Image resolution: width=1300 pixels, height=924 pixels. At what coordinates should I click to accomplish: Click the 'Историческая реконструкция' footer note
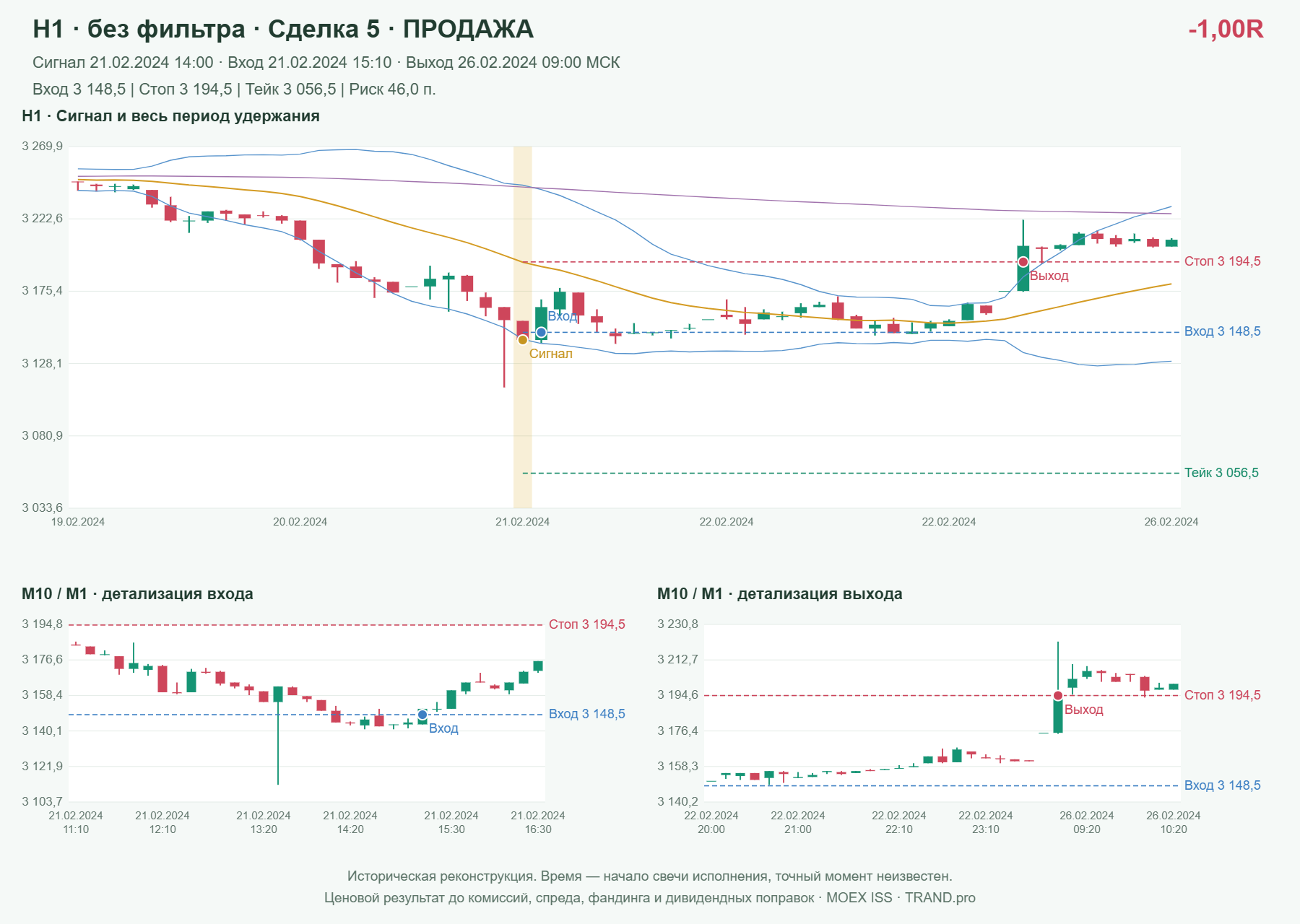click(x=650, y=876)
